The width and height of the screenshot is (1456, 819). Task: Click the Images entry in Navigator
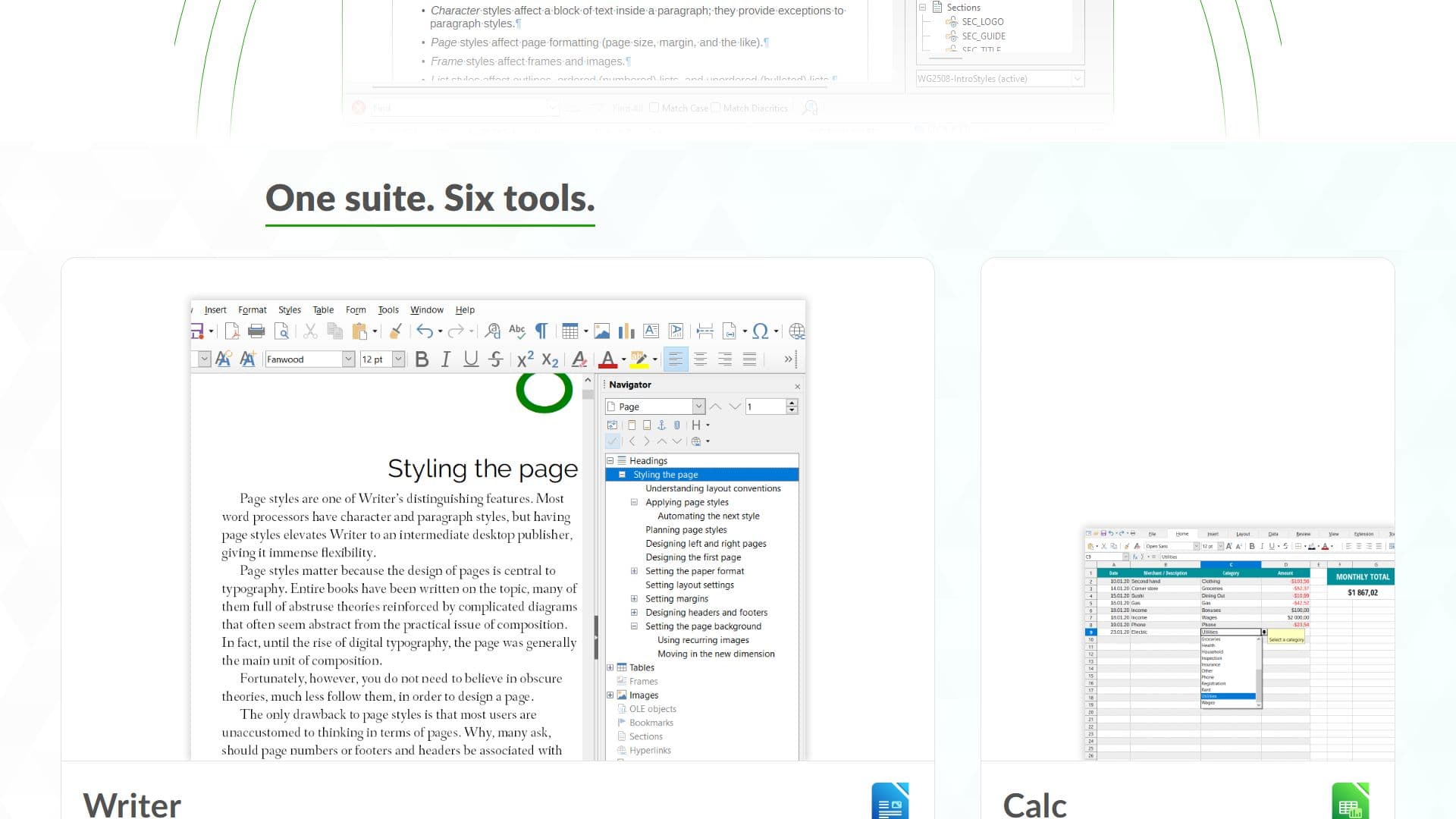point(643,695)
